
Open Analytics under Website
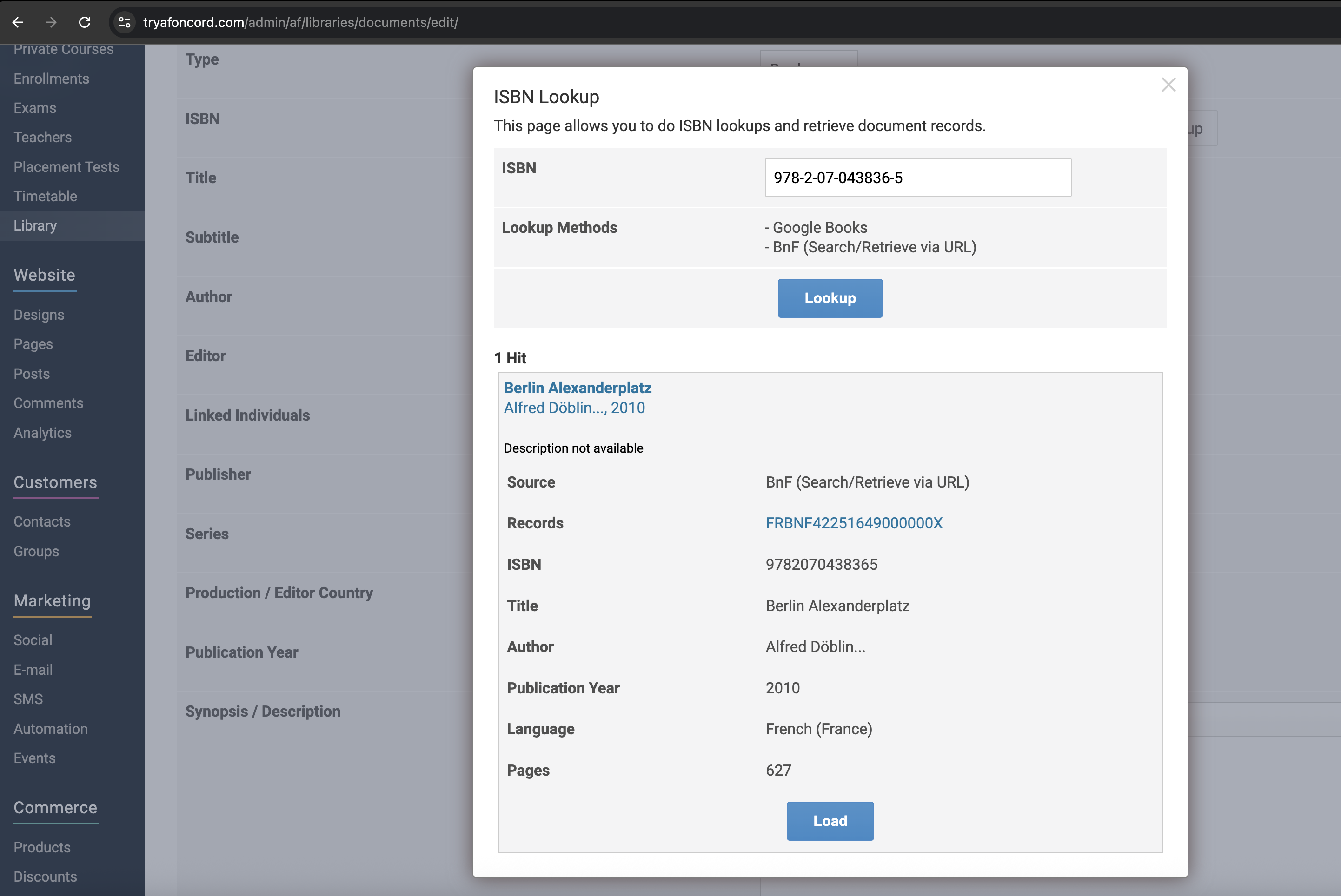click(x=42, y=433)
